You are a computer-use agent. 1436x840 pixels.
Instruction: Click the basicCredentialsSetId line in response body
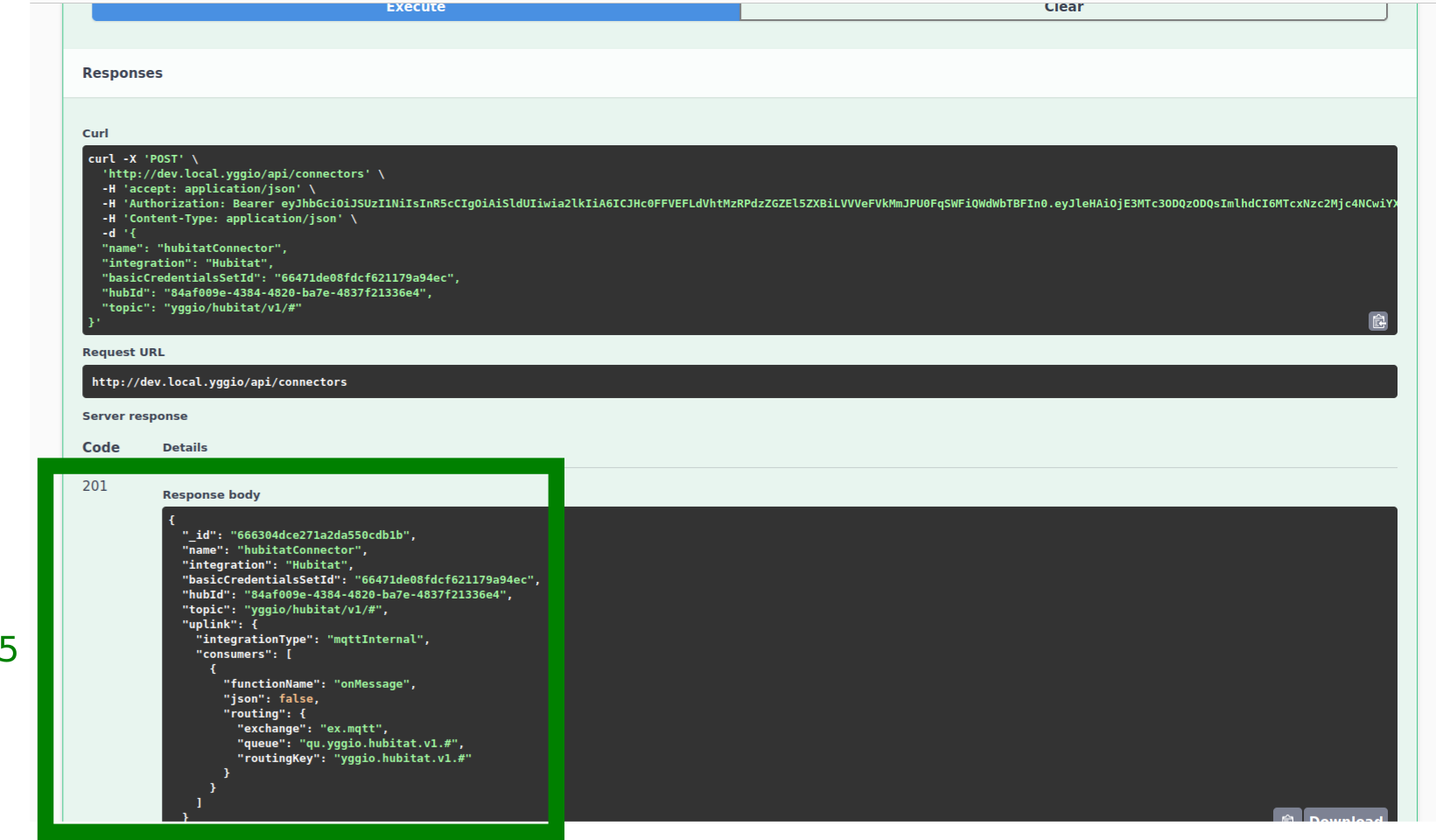pyautogui.click(x=361, y=580)
